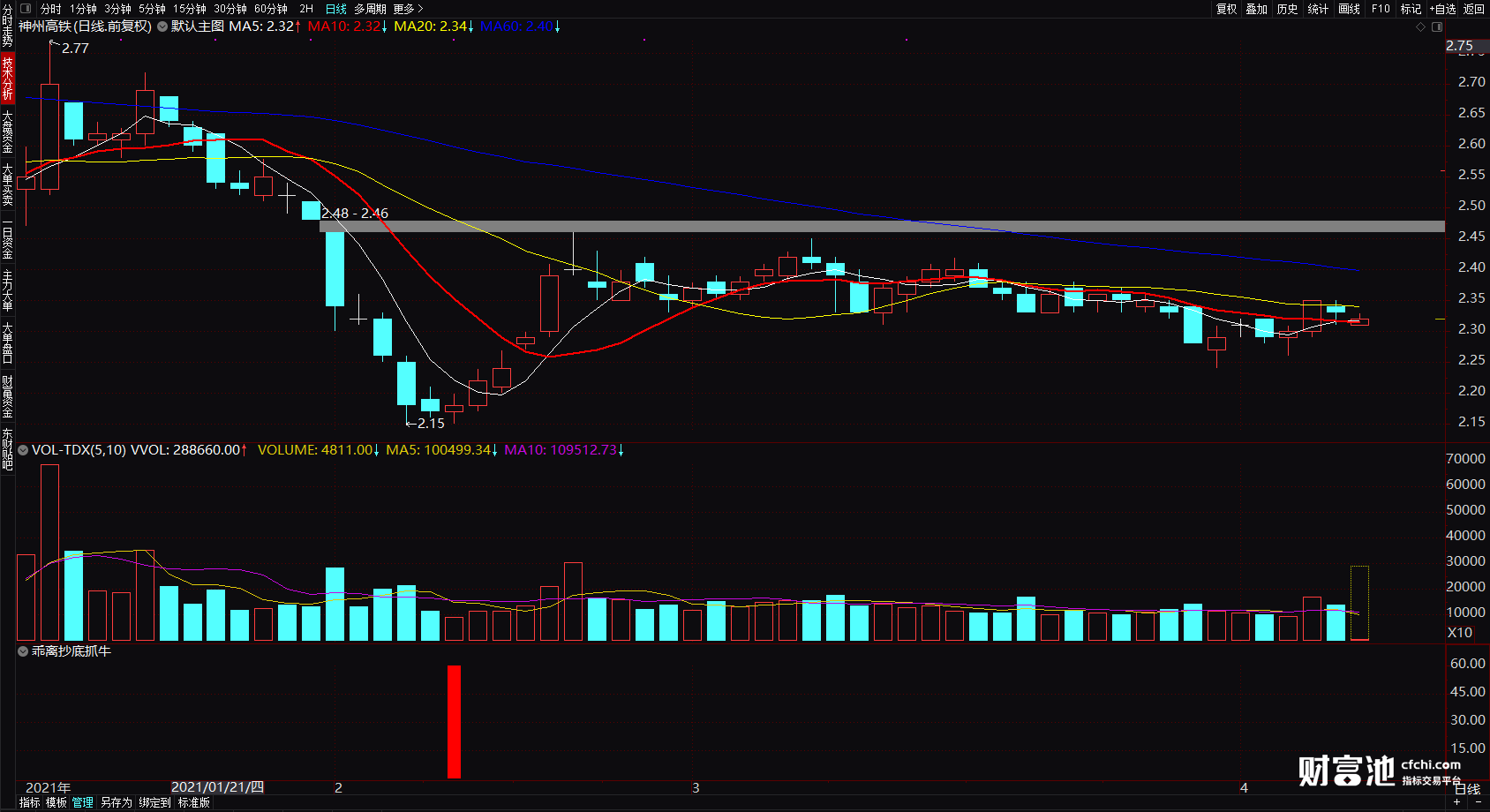Image resolution: width=1490 pixels, height=812 pixels.
Task: Expand the 更多 periods menu
Action: pyautogui.click(x=408, y=9)
